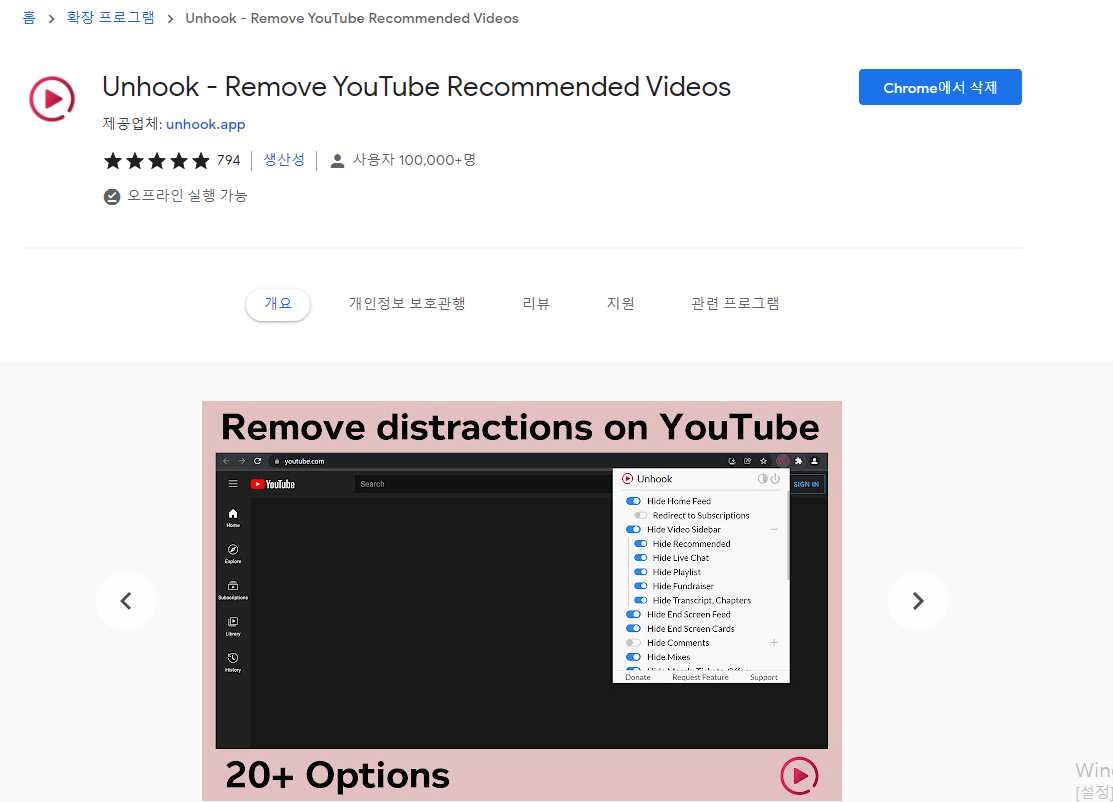
Task: Select the 개요 tab
Action: 278,304
